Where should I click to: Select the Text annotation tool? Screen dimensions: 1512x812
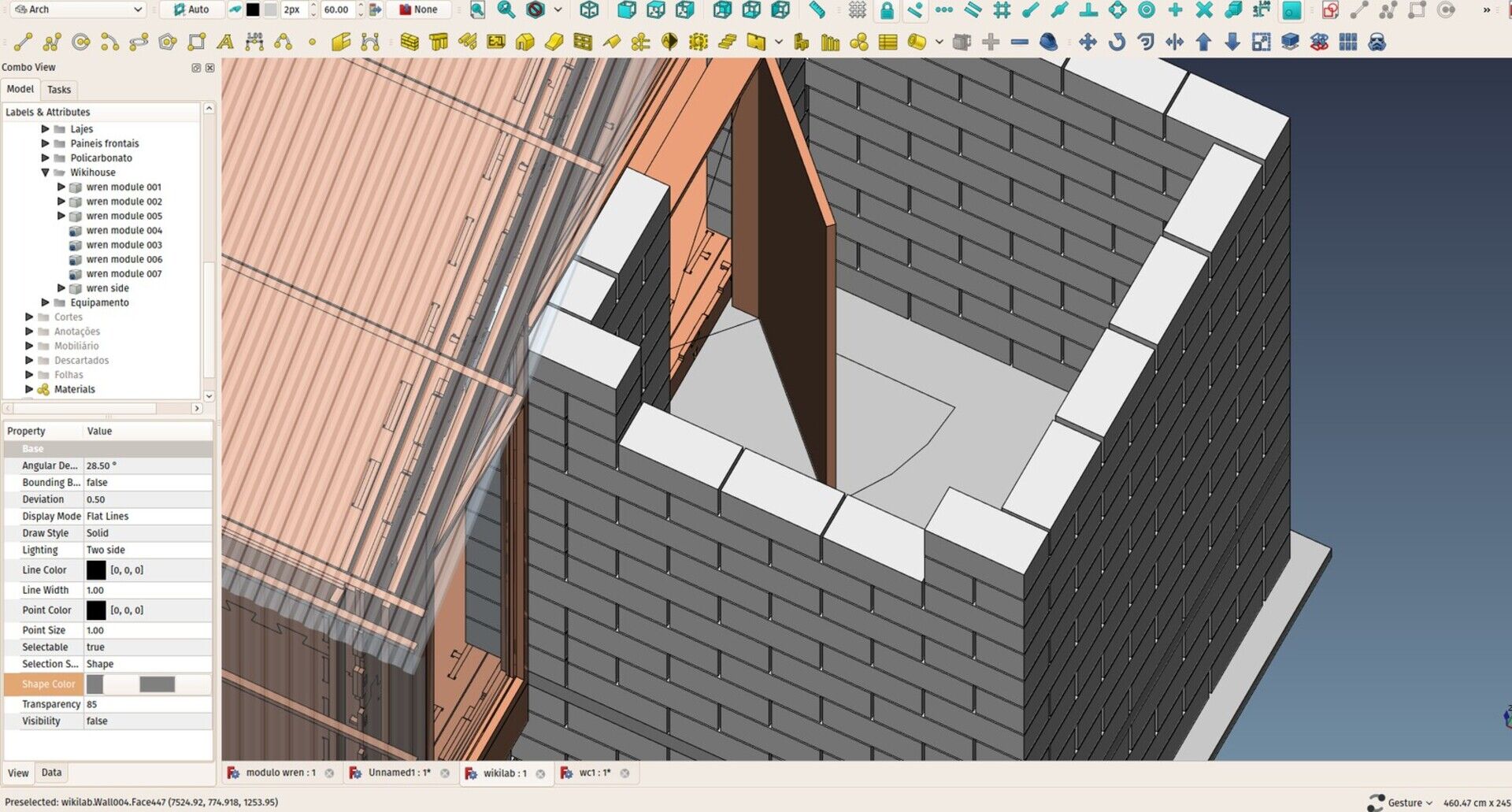tap(225, 42)
